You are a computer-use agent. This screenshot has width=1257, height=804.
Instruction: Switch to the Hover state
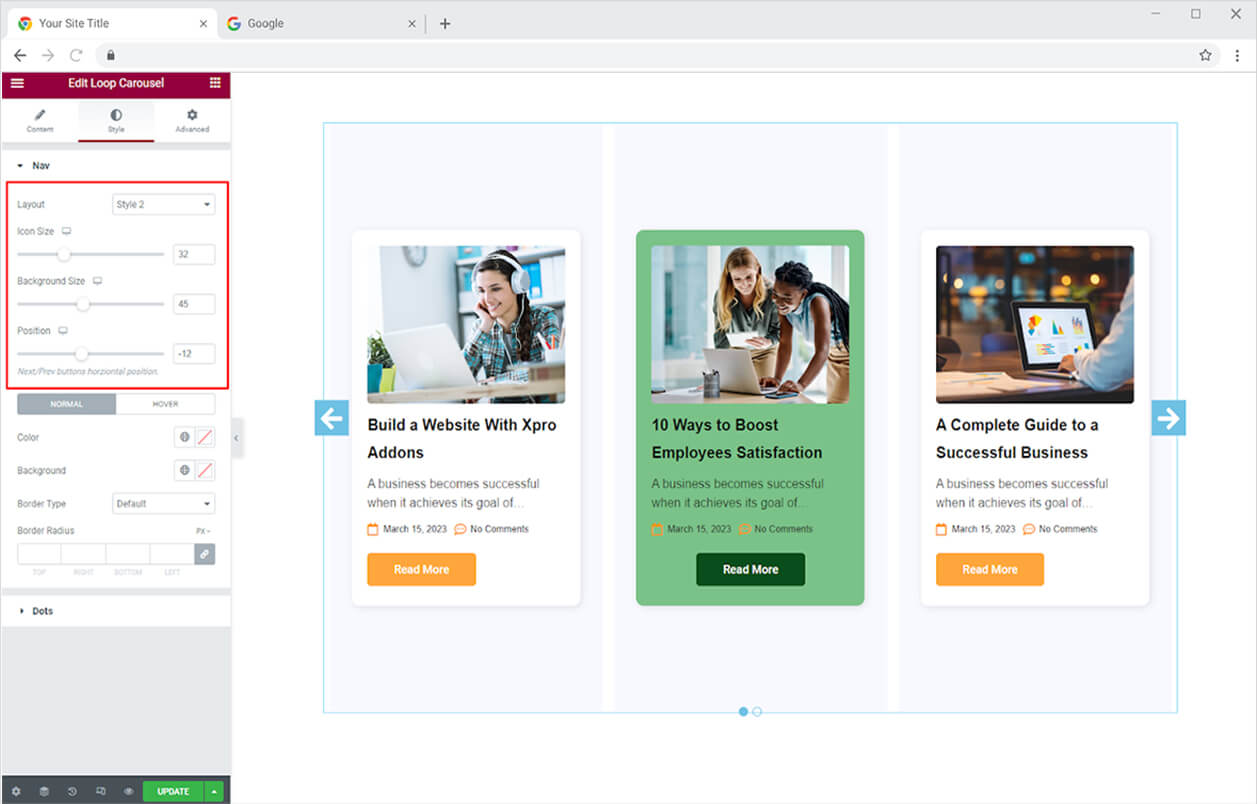(x=165, y=404)
